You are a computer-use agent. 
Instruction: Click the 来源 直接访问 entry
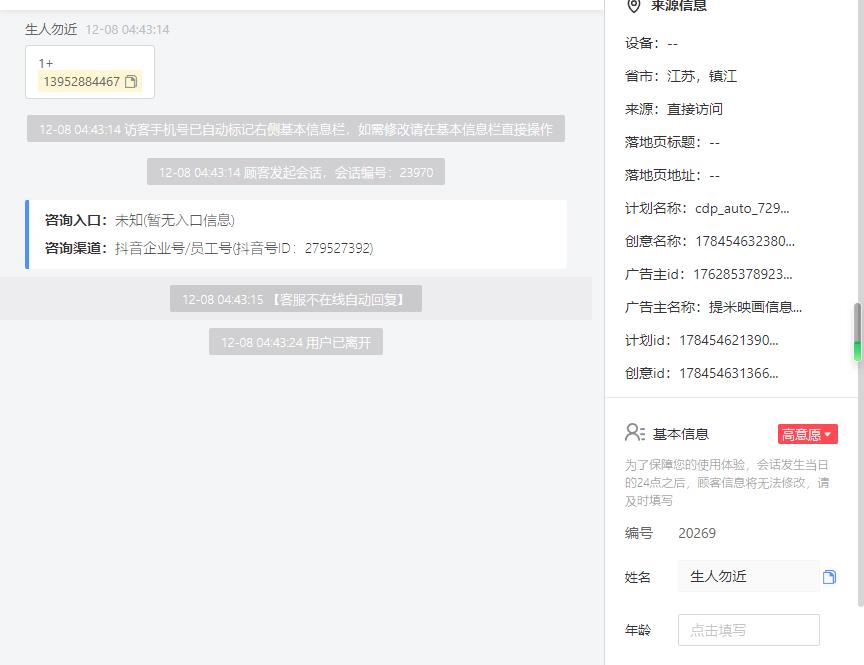coord(673,109)
